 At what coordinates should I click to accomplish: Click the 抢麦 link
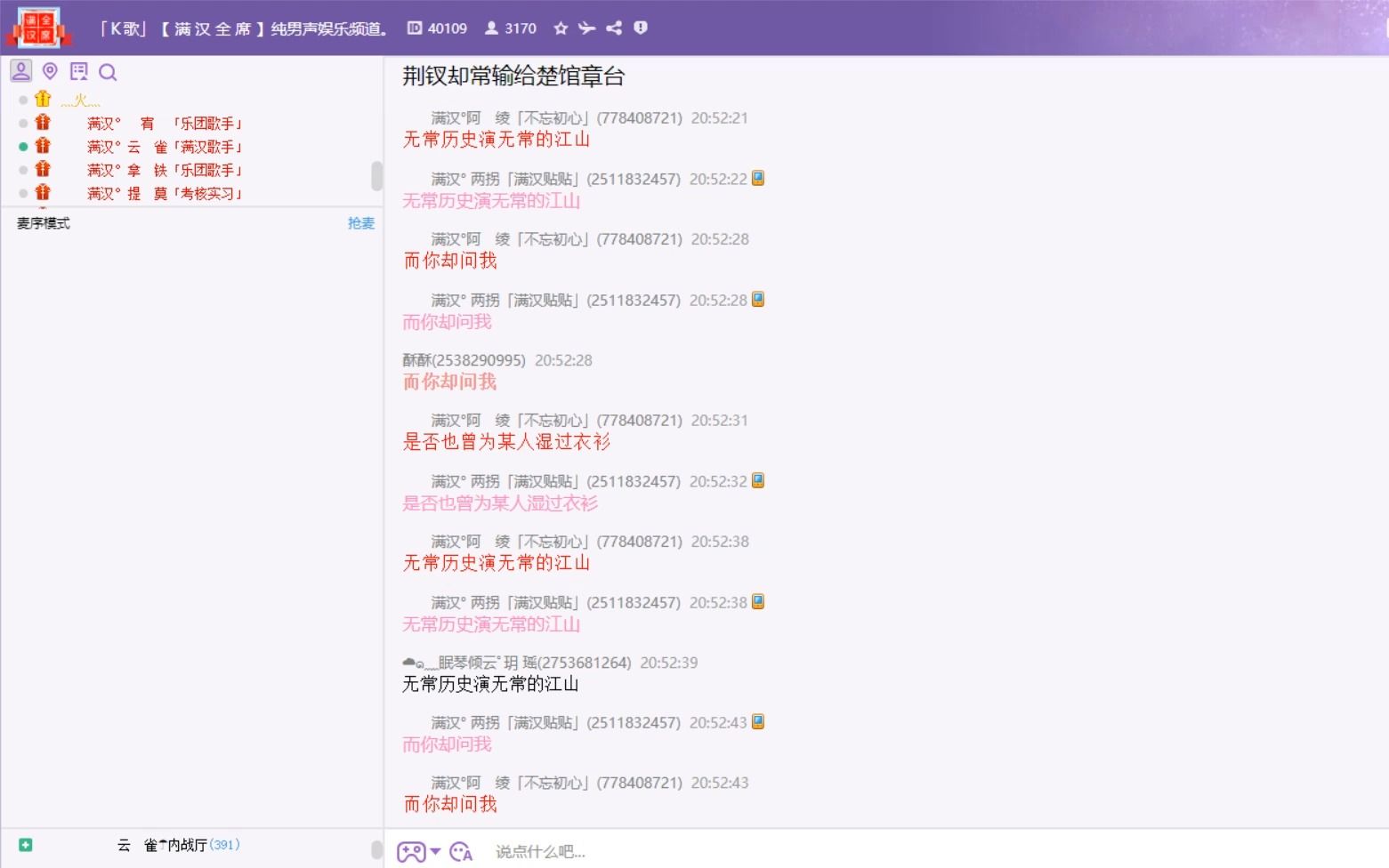click(x=361, y=223)
